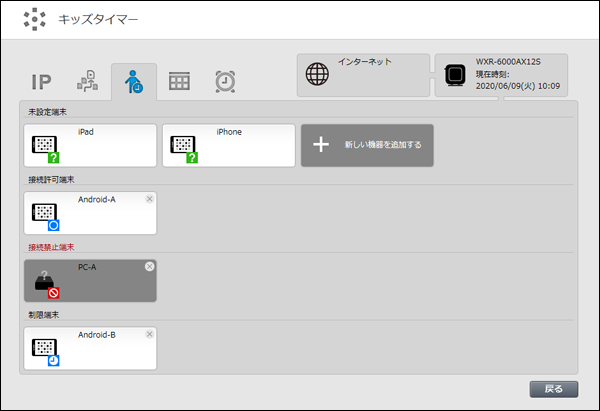Click 新しい機器を追加する button

(x=367, y=145)
